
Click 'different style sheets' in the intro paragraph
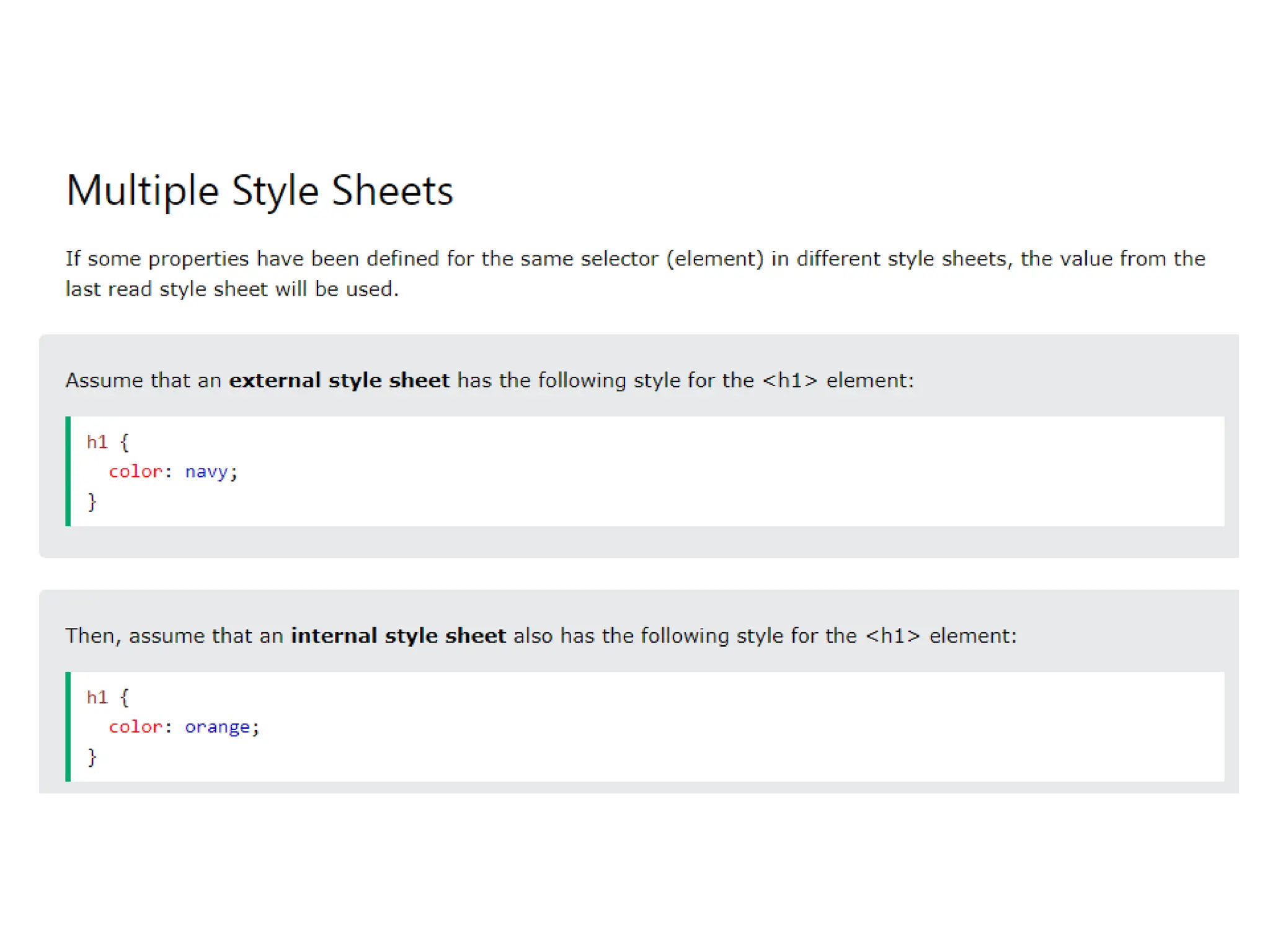900,258
